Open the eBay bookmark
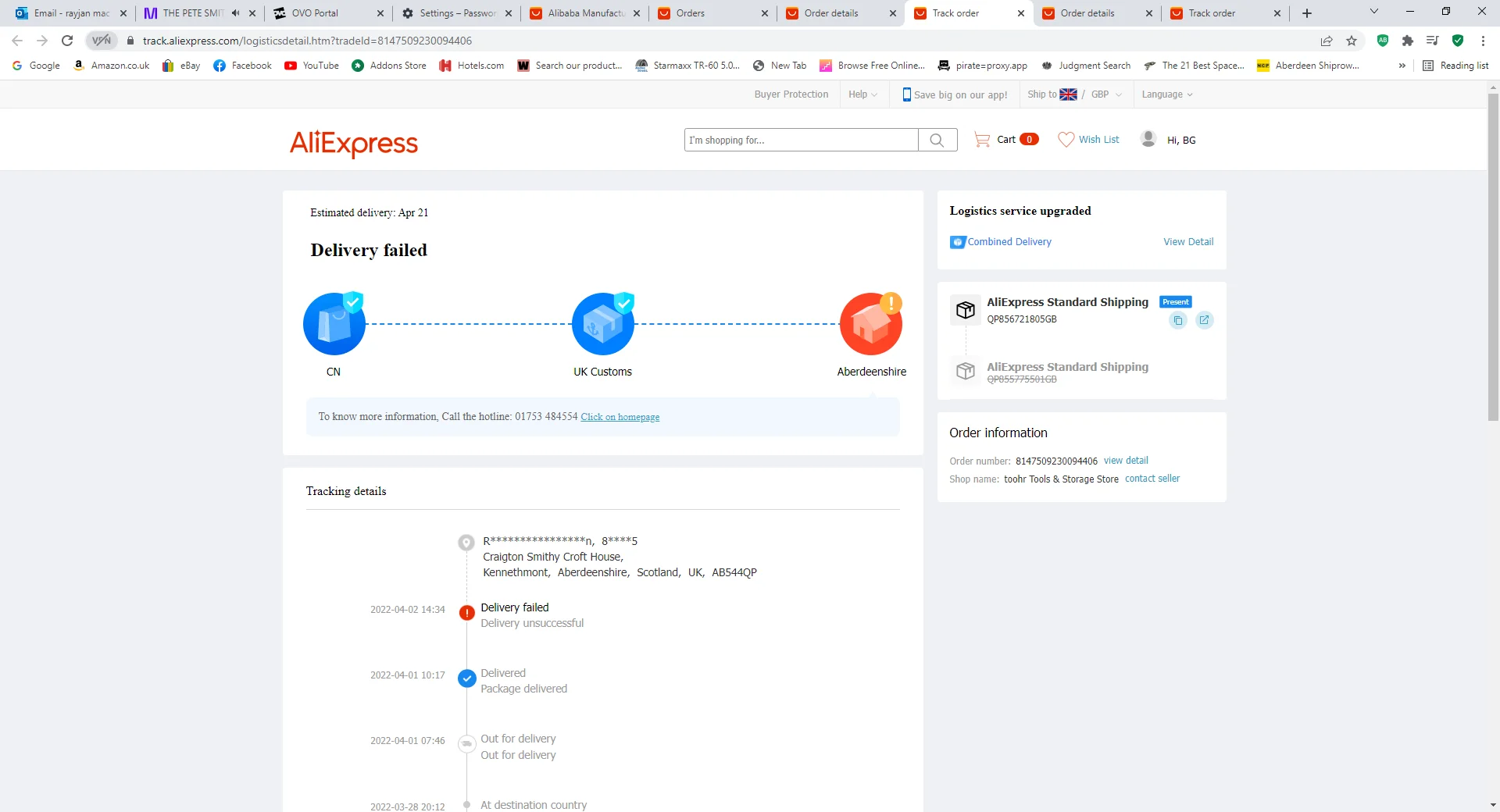The image size is (1500, 812). point(181,66)
